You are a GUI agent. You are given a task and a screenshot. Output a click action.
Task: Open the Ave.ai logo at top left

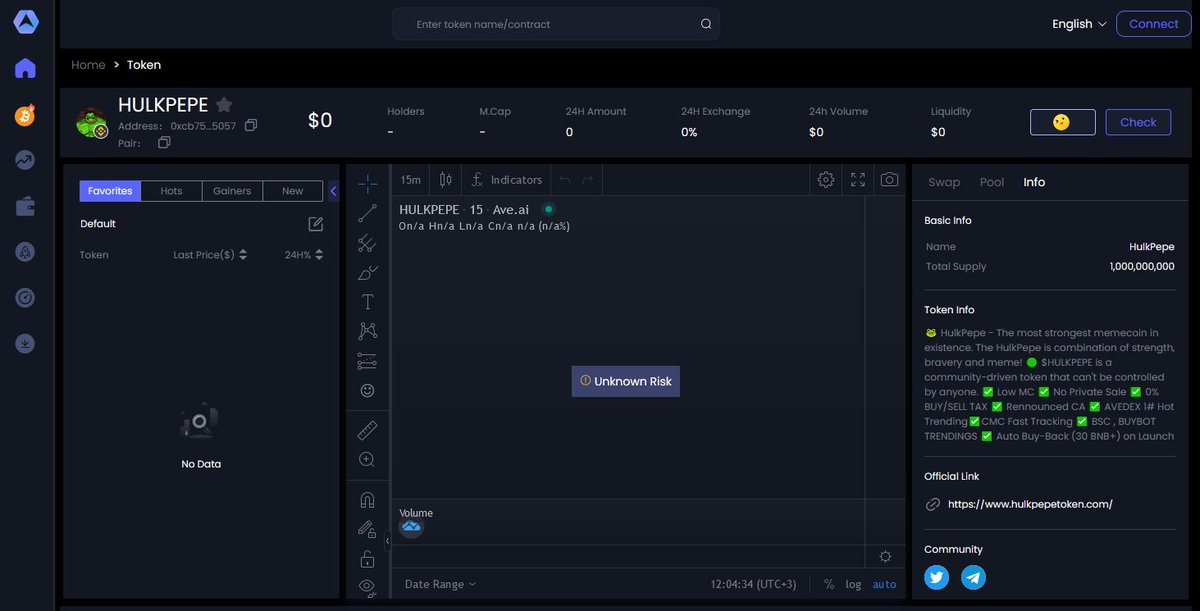coord(26,22)
